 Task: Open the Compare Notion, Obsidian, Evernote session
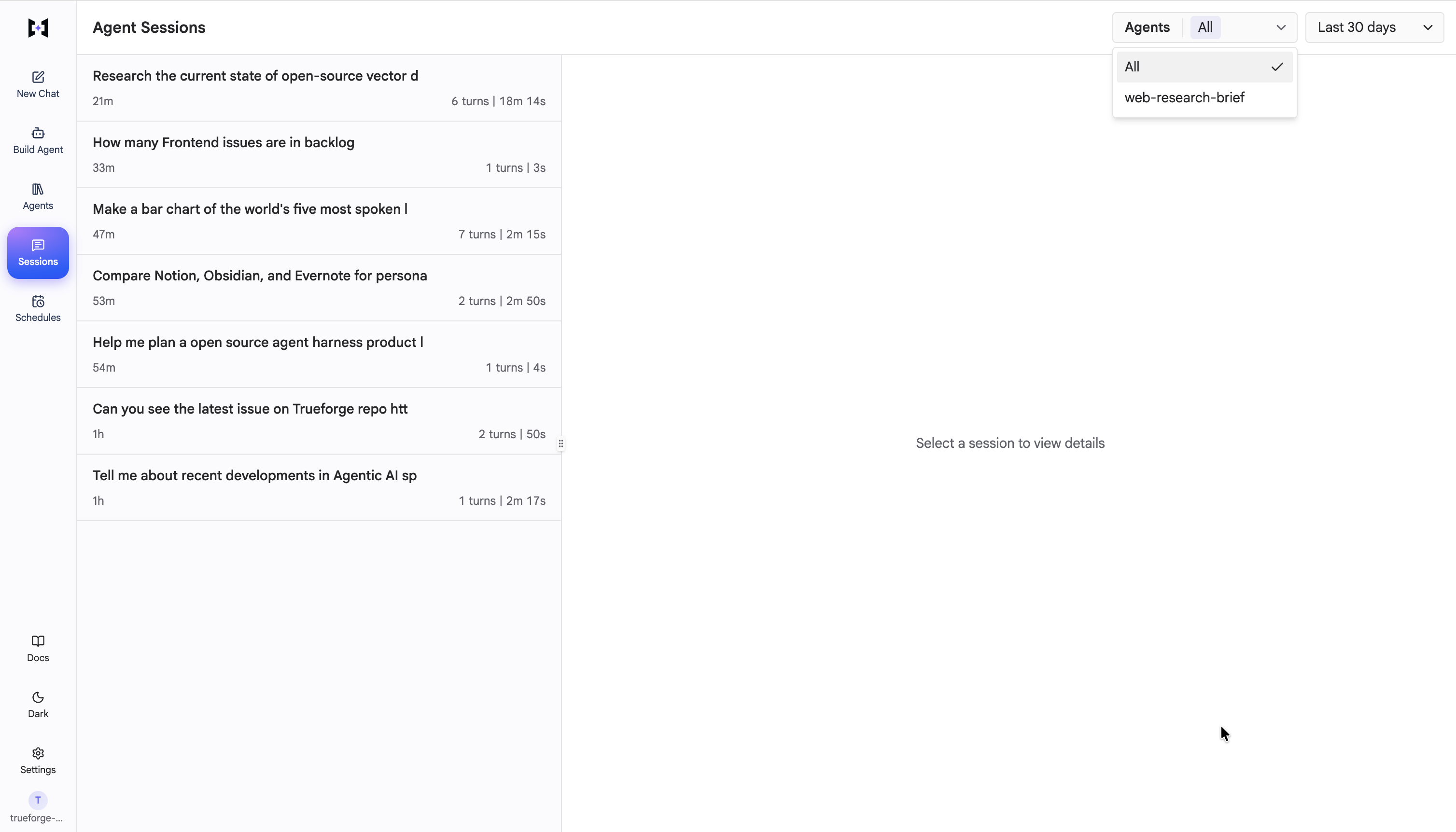pyautogui.click(x=319, y=288)
